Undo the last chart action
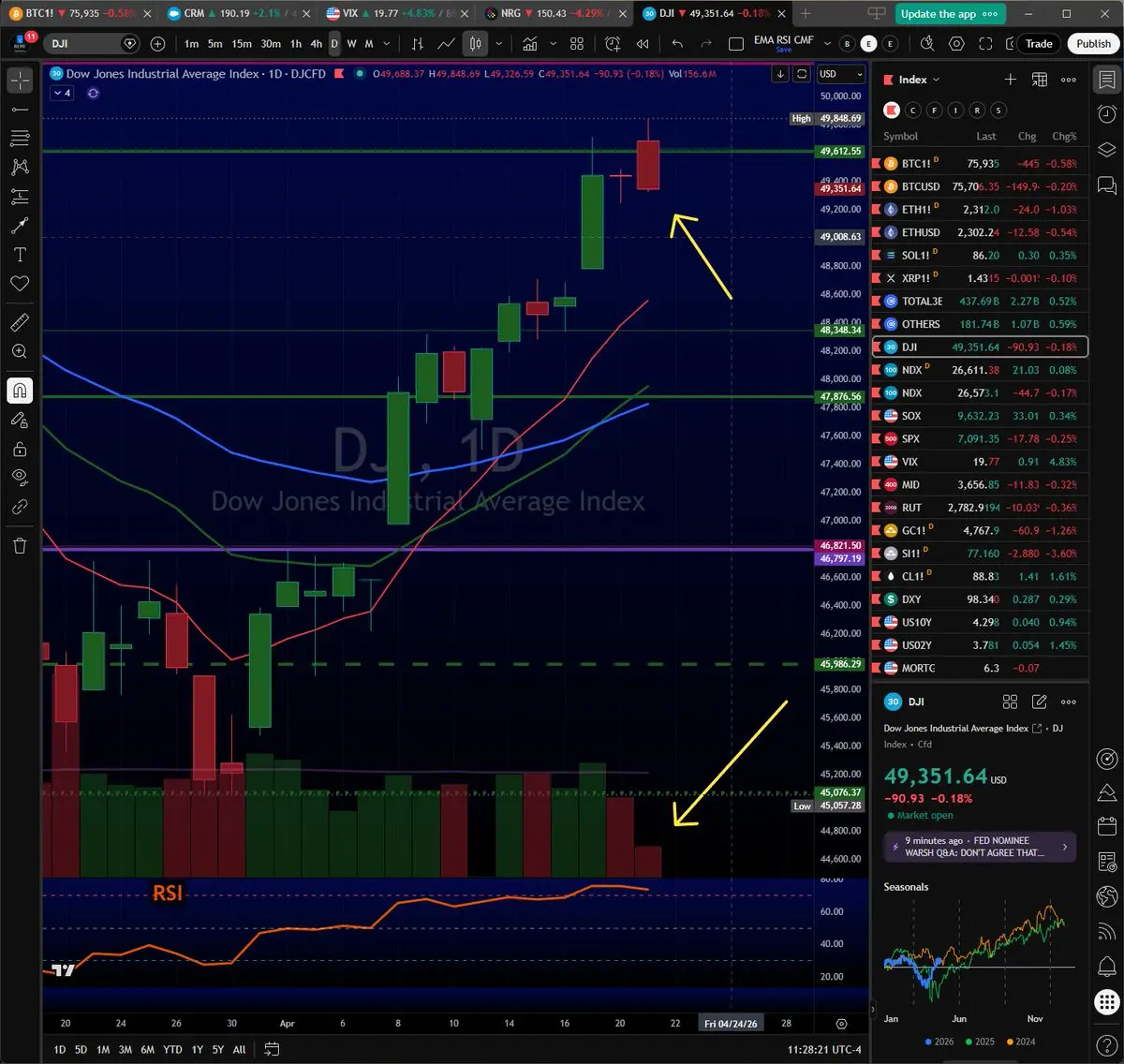The height and width of the screenshot is (1064, 1124). [x=677, y=44]
